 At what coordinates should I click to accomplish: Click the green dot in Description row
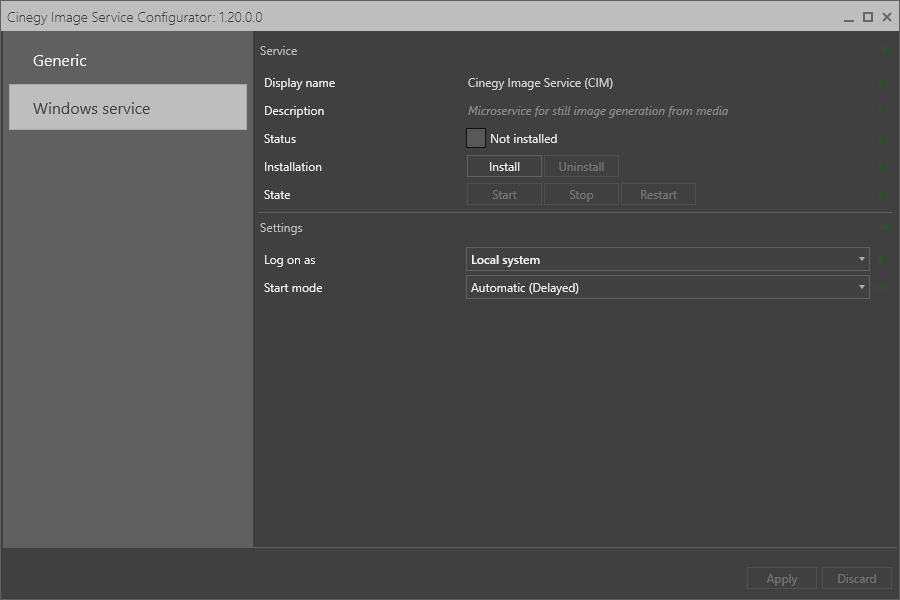tap(880, 110)
